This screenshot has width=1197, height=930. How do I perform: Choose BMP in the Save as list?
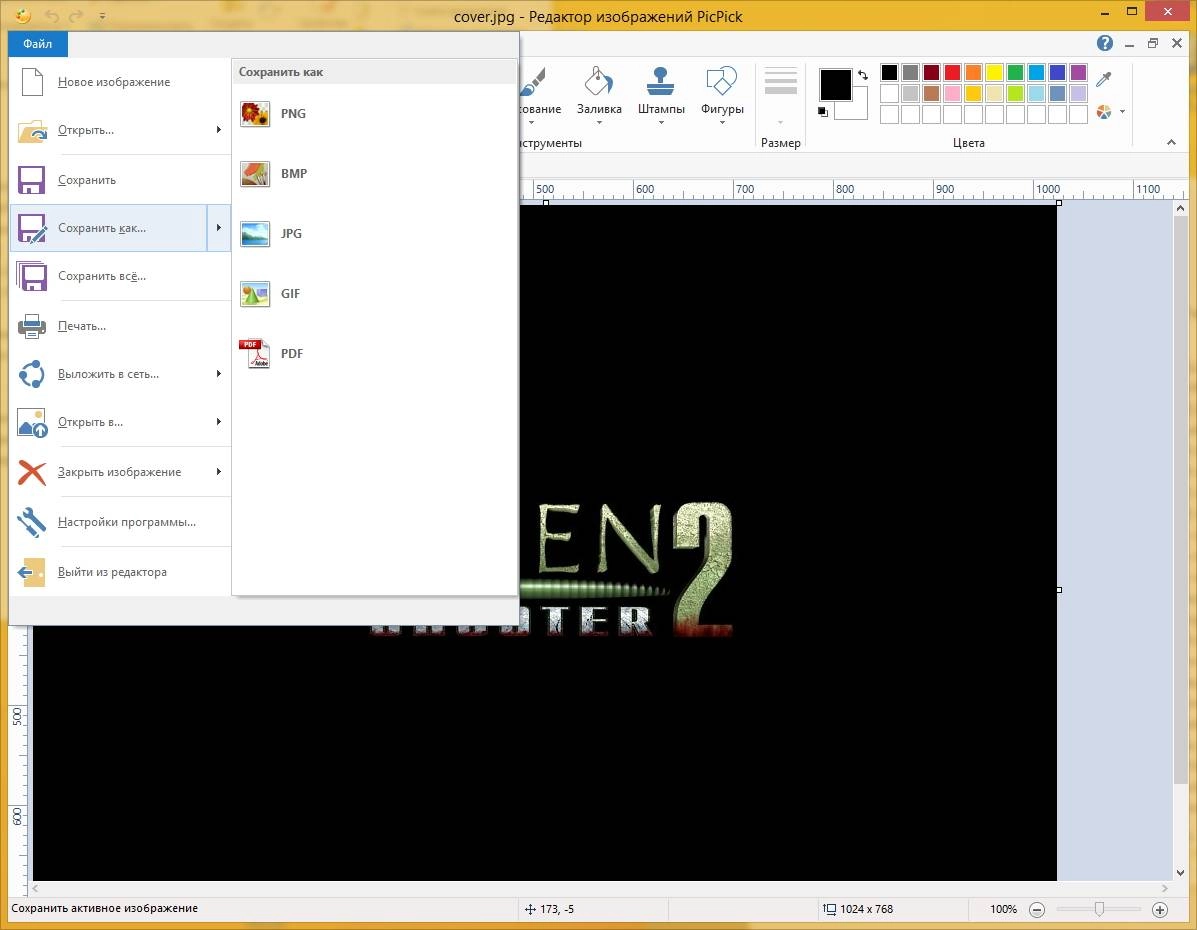(x=375, y=173)
